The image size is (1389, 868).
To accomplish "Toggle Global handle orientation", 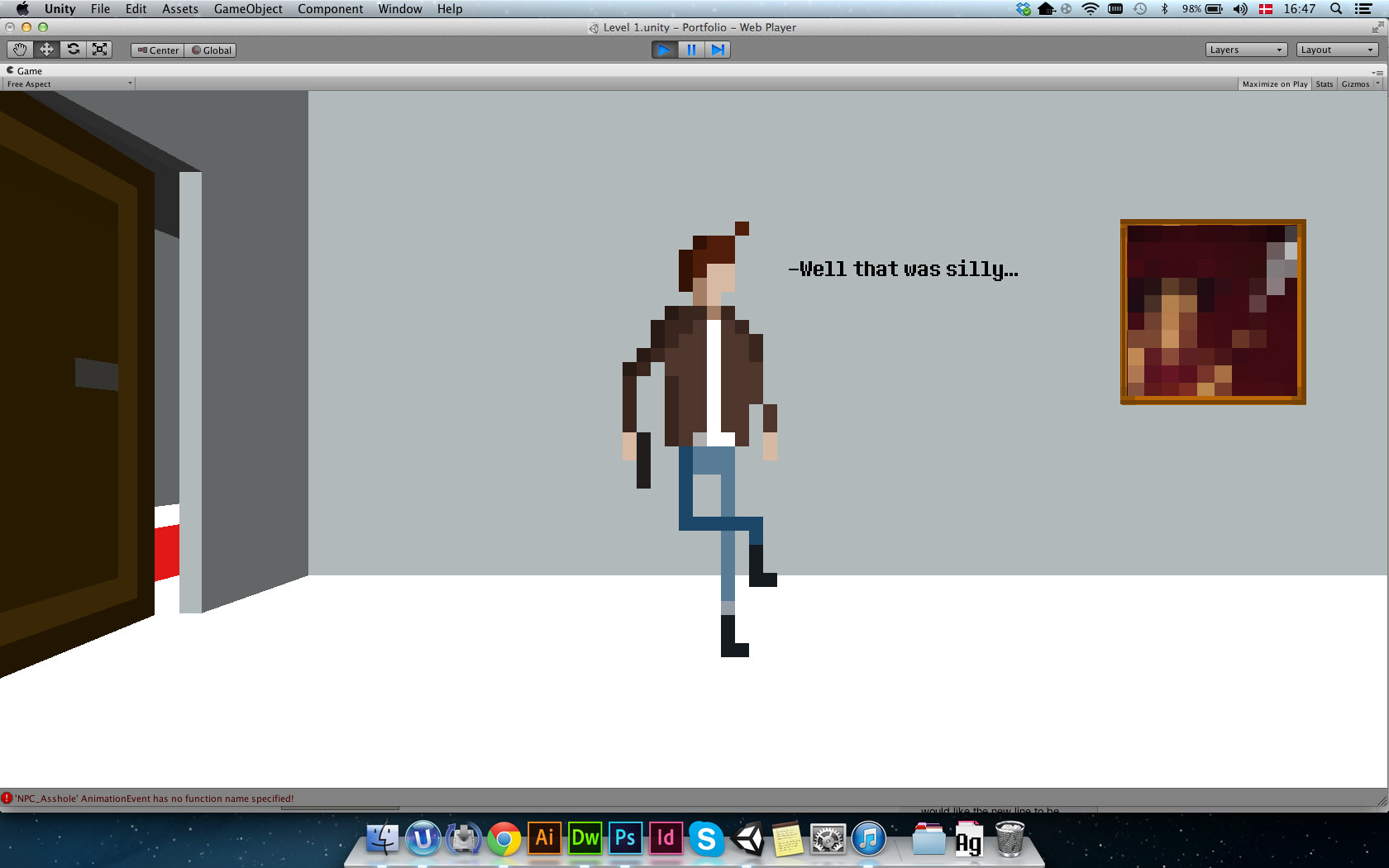I will (x=210, y=50).
